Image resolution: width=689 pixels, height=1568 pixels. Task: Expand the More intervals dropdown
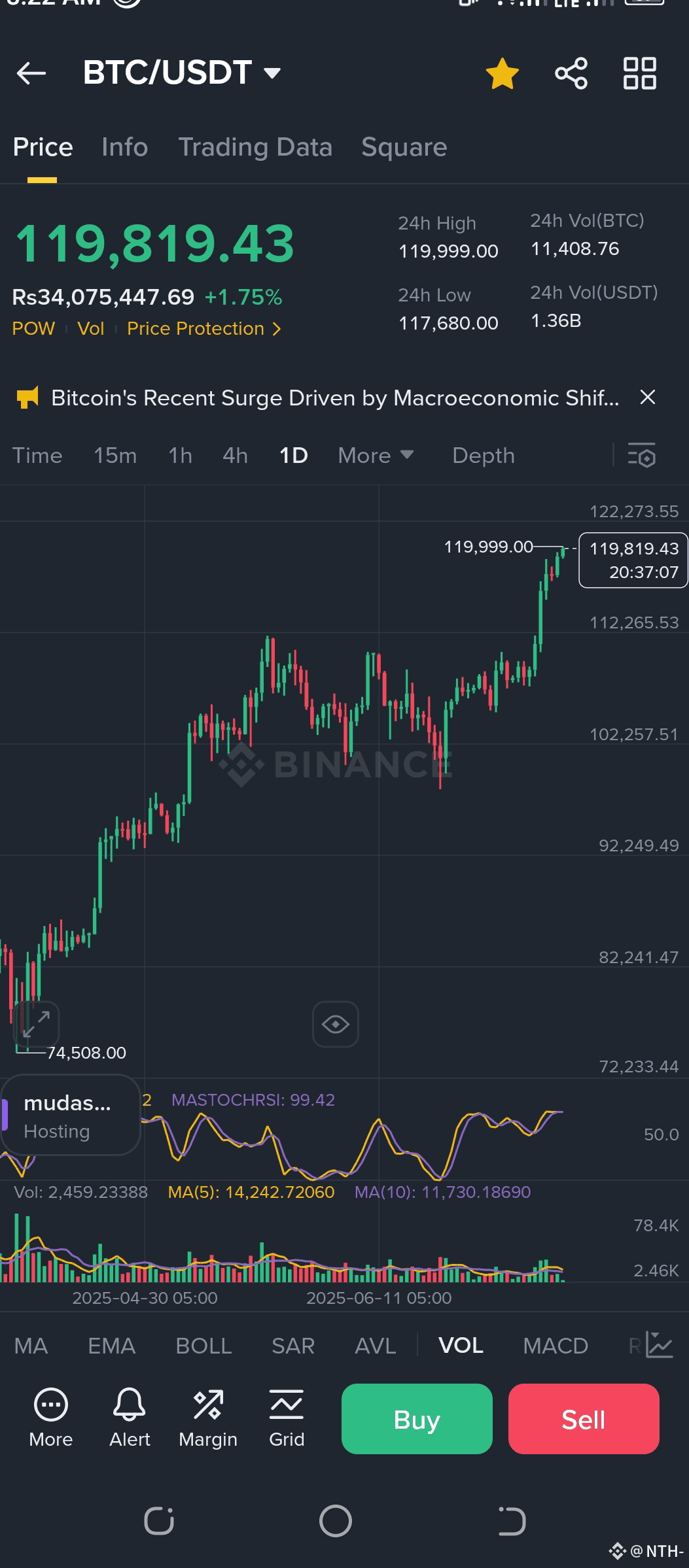tap(376, 456)
